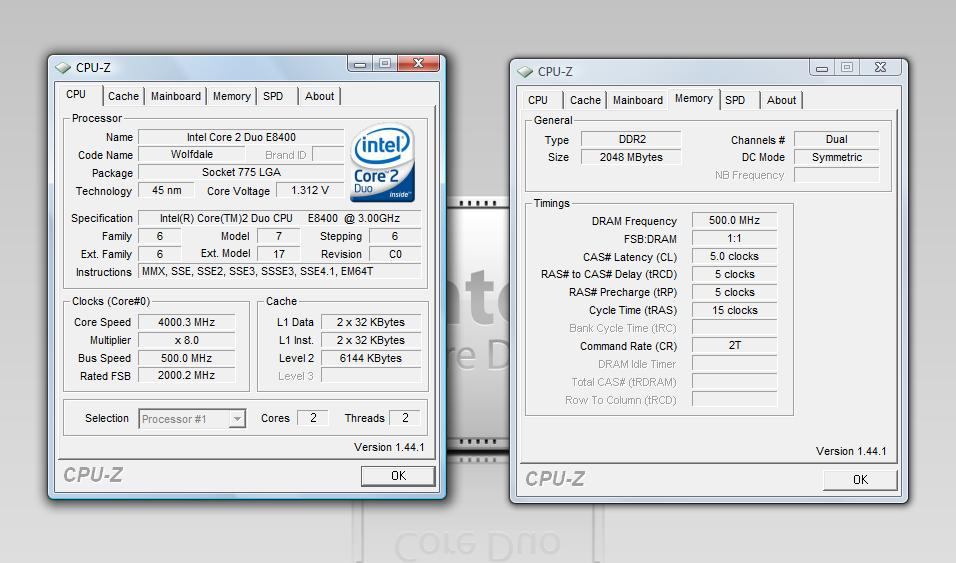956x563 pixels.
Task: Click the CPU-Z app icon in right window title bar
Action: coord(525,72)
